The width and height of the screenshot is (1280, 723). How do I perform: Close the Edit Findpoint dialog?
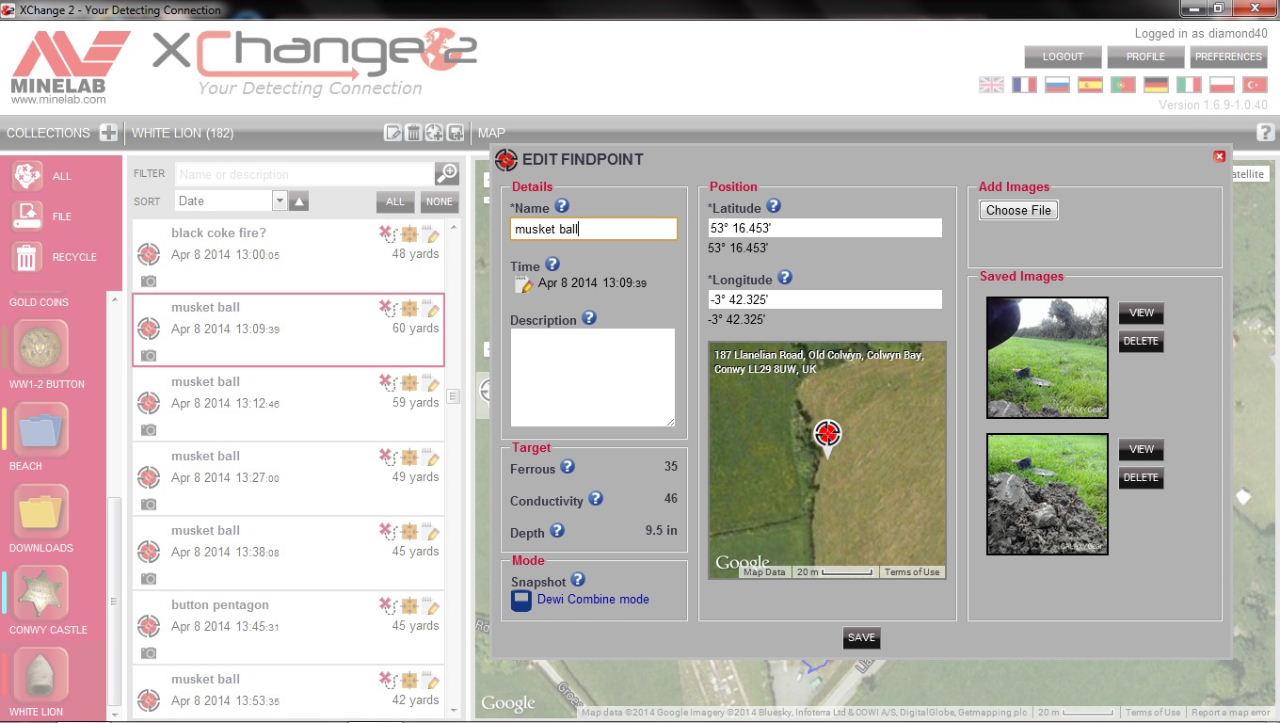(1219, 156)
